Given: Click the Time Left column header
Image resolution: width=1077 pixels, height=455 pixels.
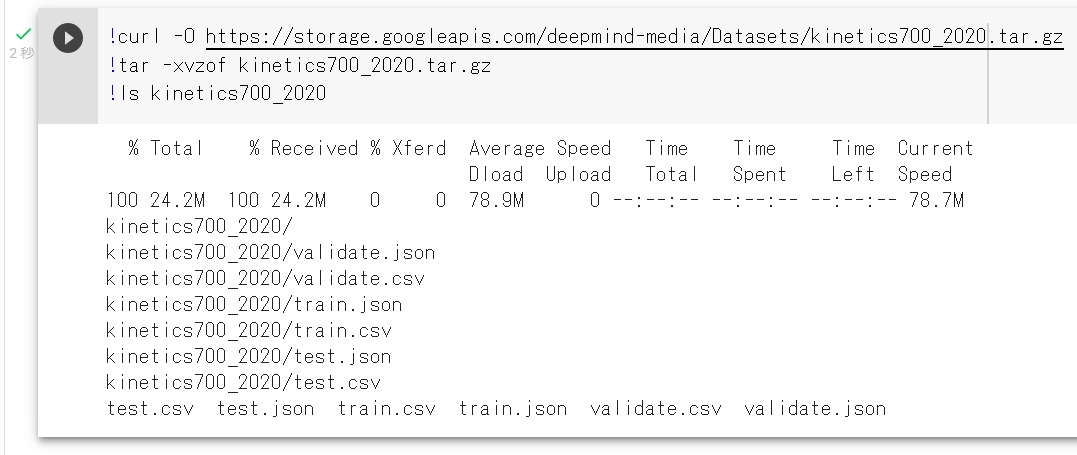Looking at the screenshot, I should click(853, 161).
